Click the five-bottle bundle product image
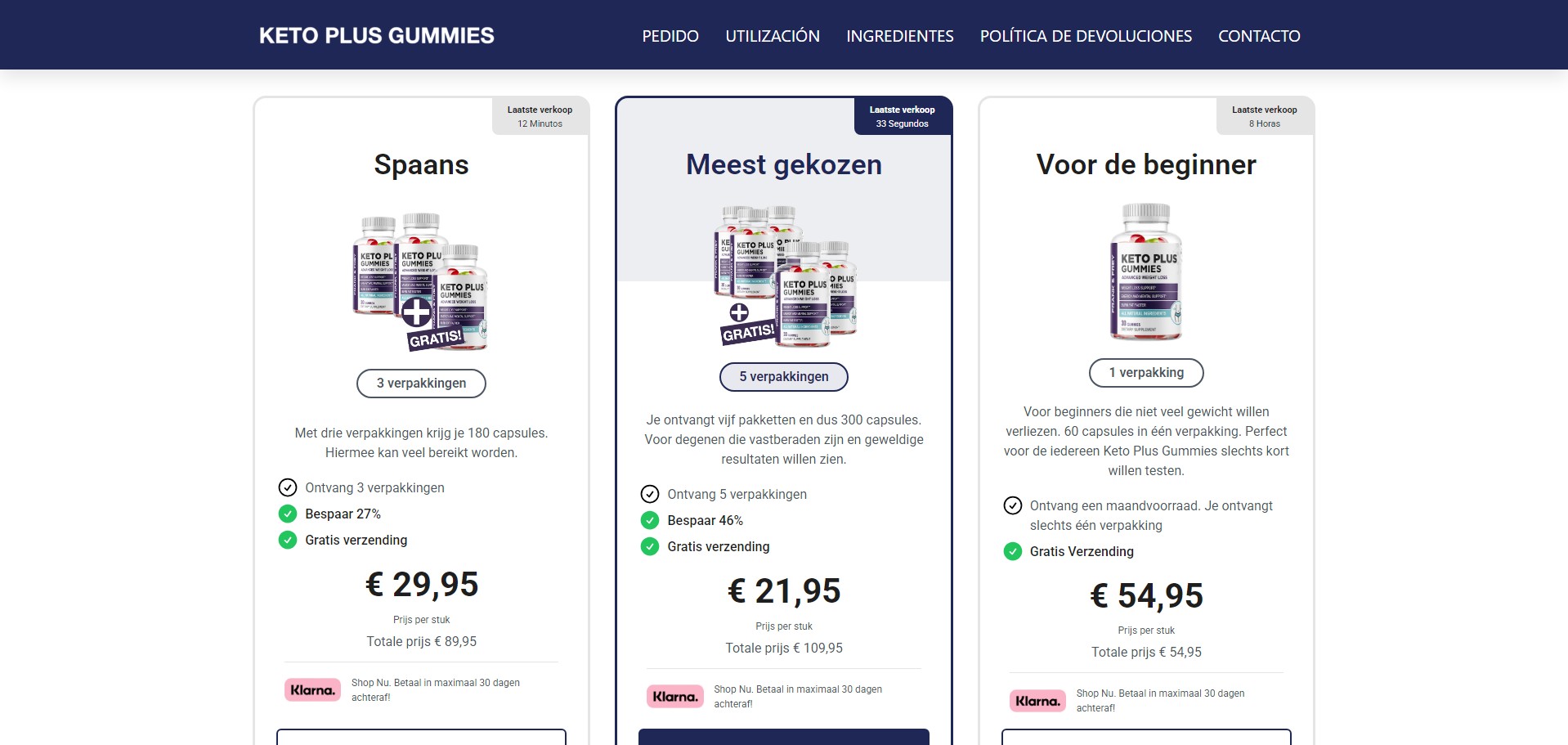 tap(785, 276)
